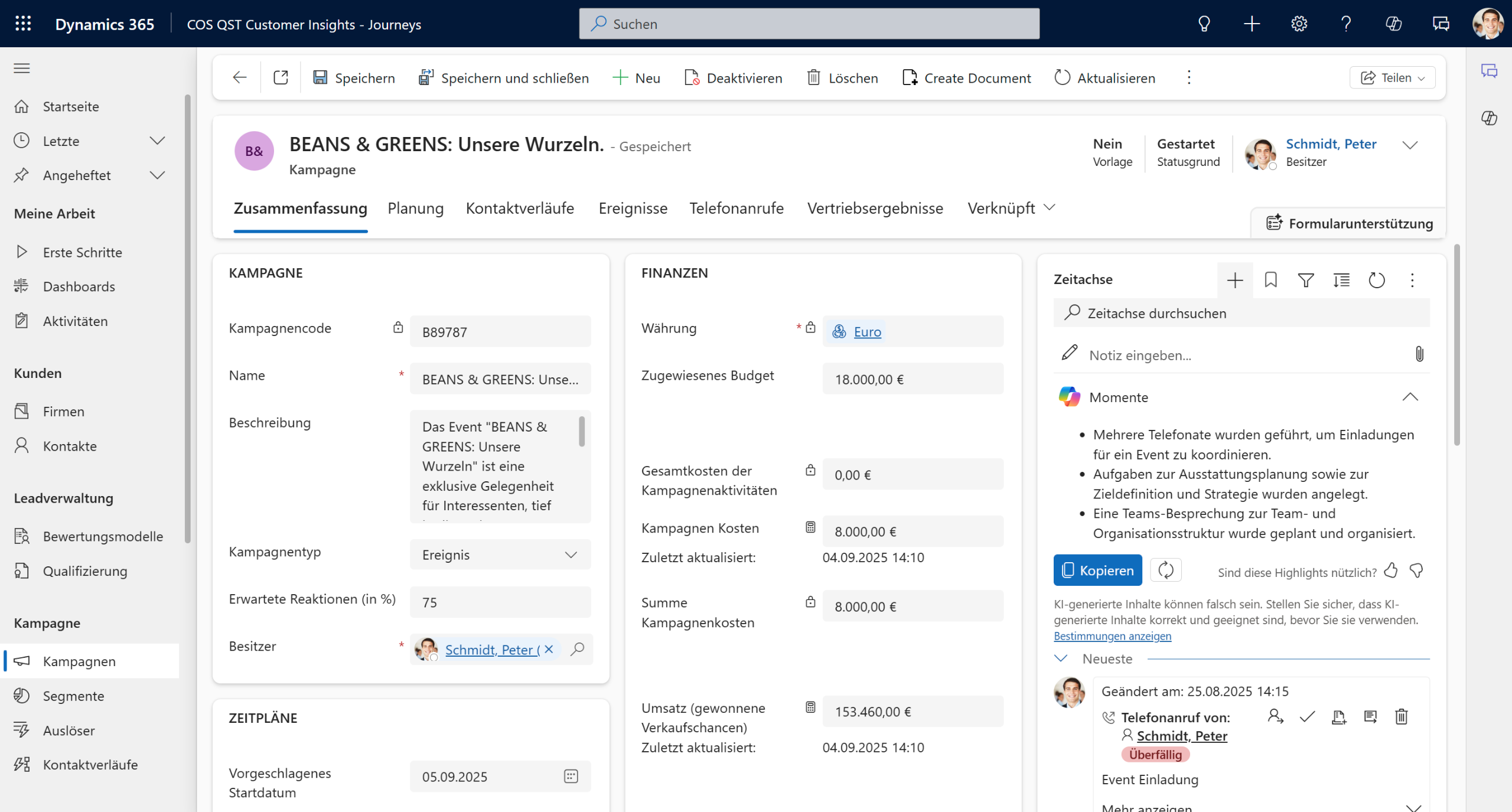The width and height of the screenshot is (1512, 812).
Task: Save the campaign with Speichern
Action: (x=354, y=78)
